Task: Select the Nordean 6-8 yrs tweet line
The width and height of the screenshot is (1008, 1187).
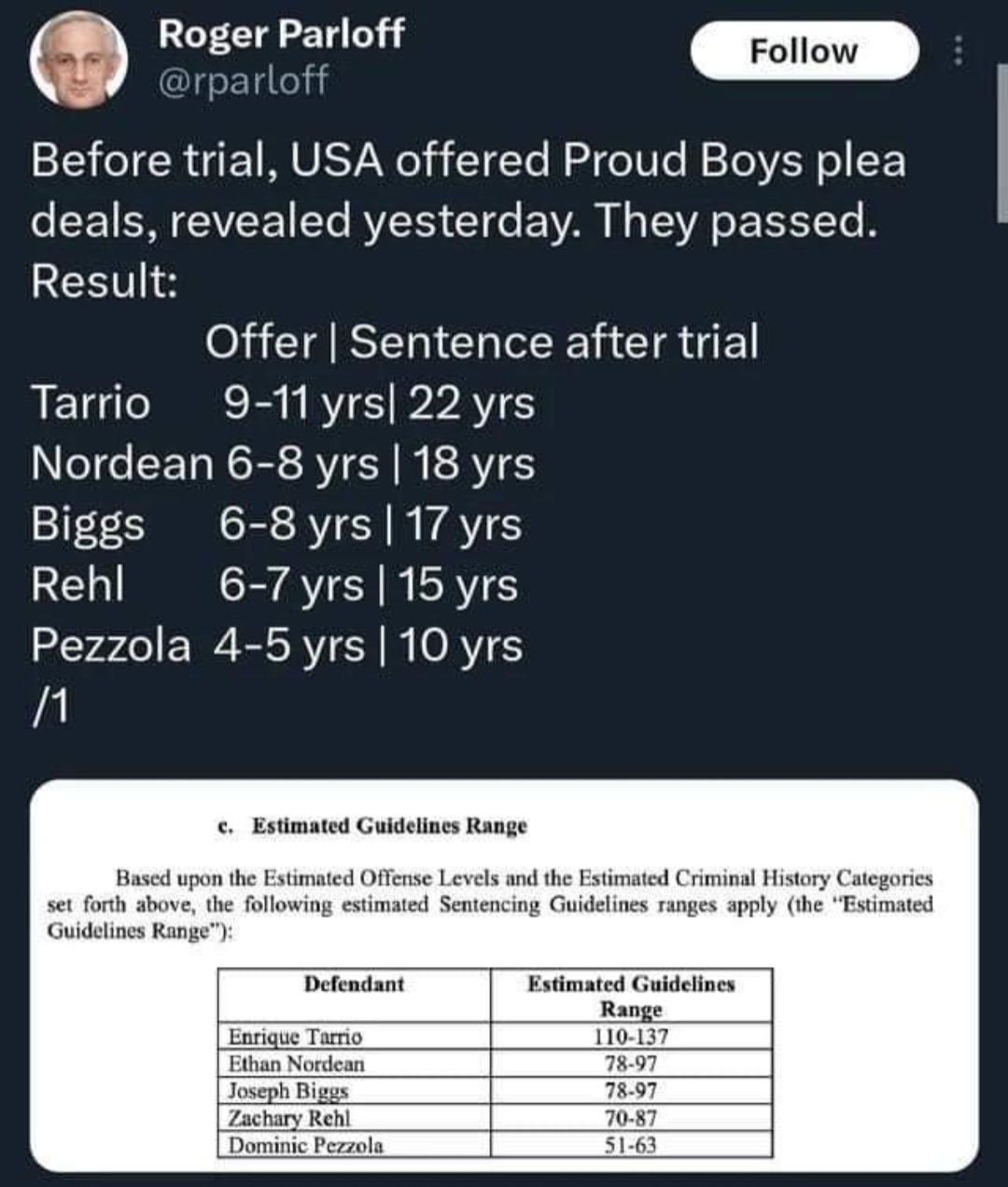Action: tap(283, 464)
